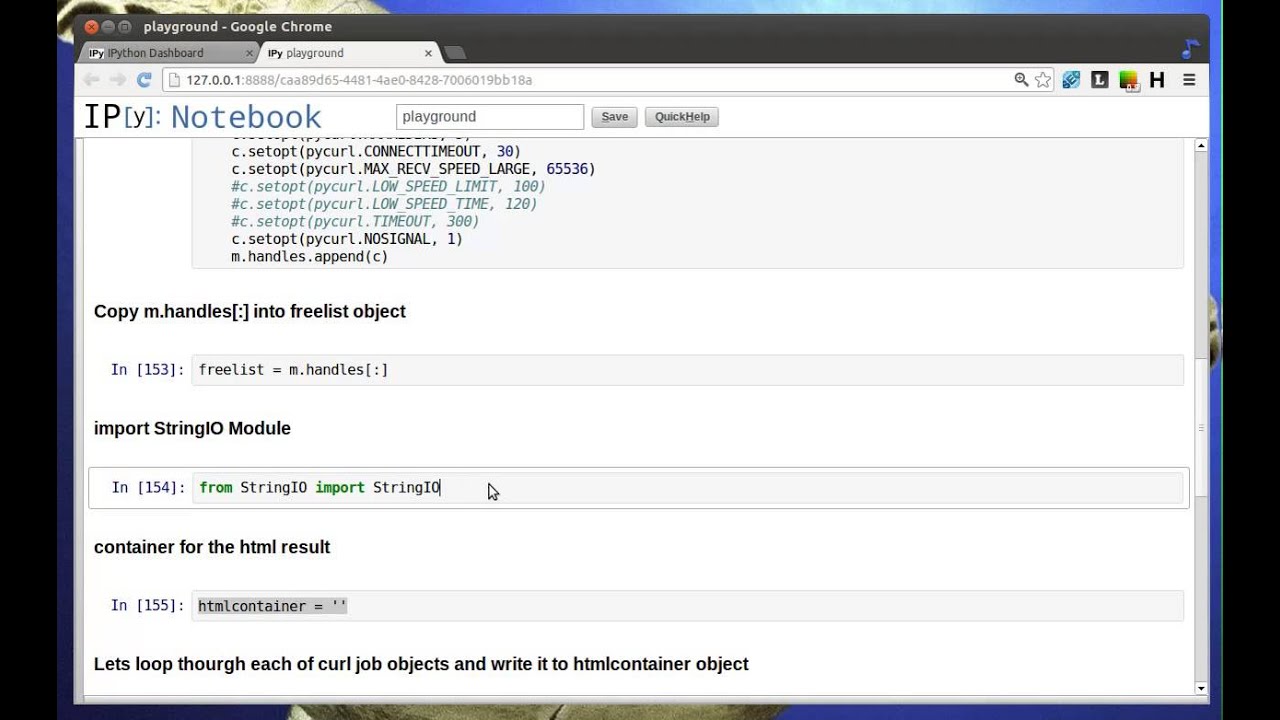Click the zoom magnifier icon in address bar
This screenshot has height=720, width=1280.
pos(1021,80)
